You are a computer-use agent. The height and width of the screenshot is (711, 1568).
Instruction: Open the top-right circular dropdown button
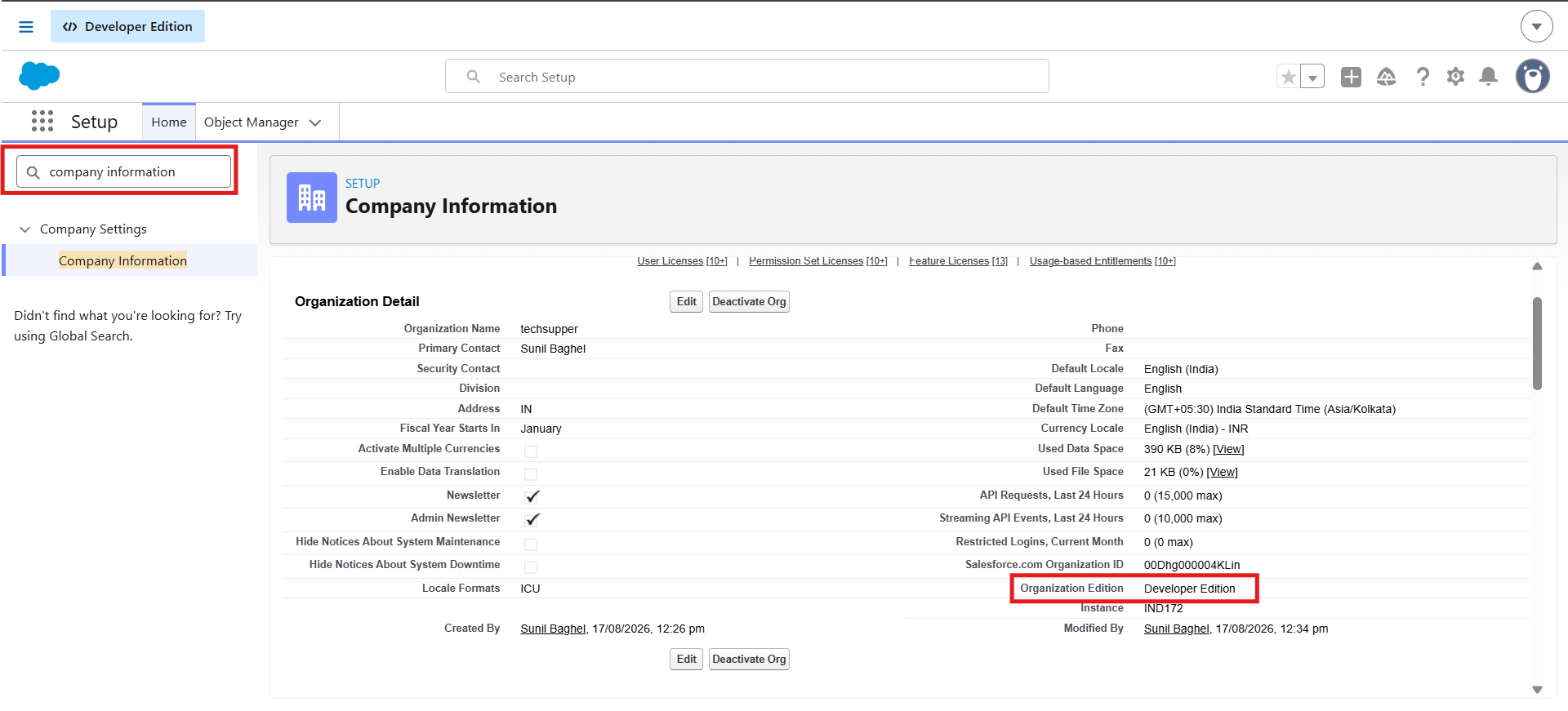point(1536,27)
